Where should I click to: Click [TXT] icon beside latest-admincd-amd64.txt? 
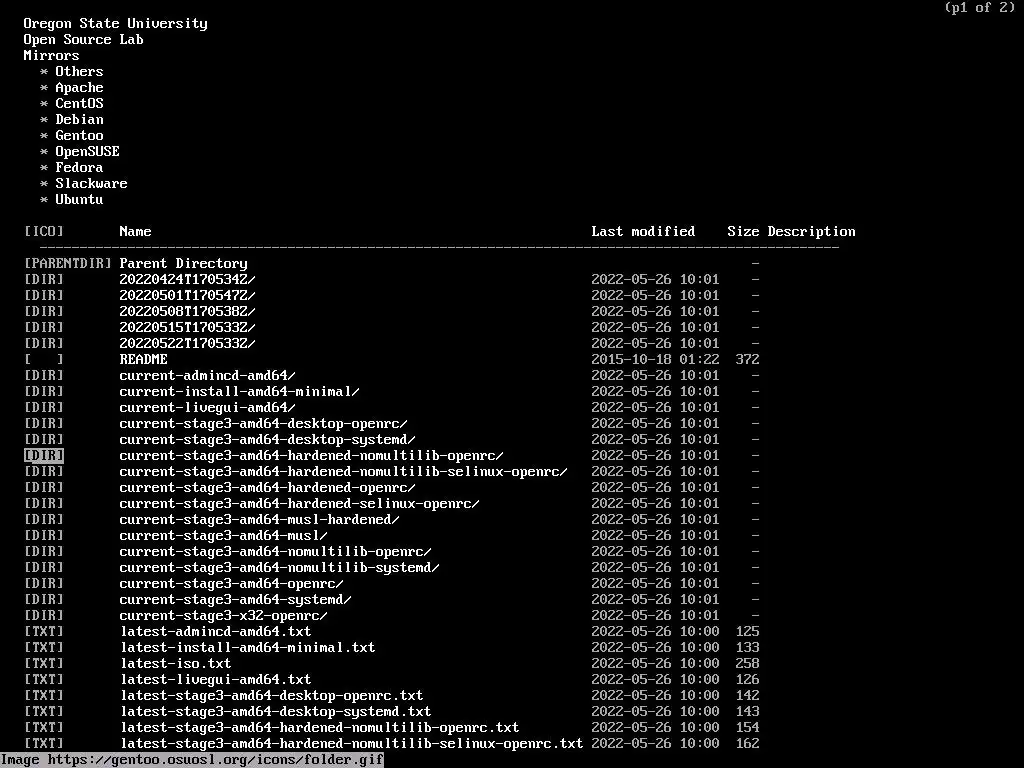(x=44, y=632)
